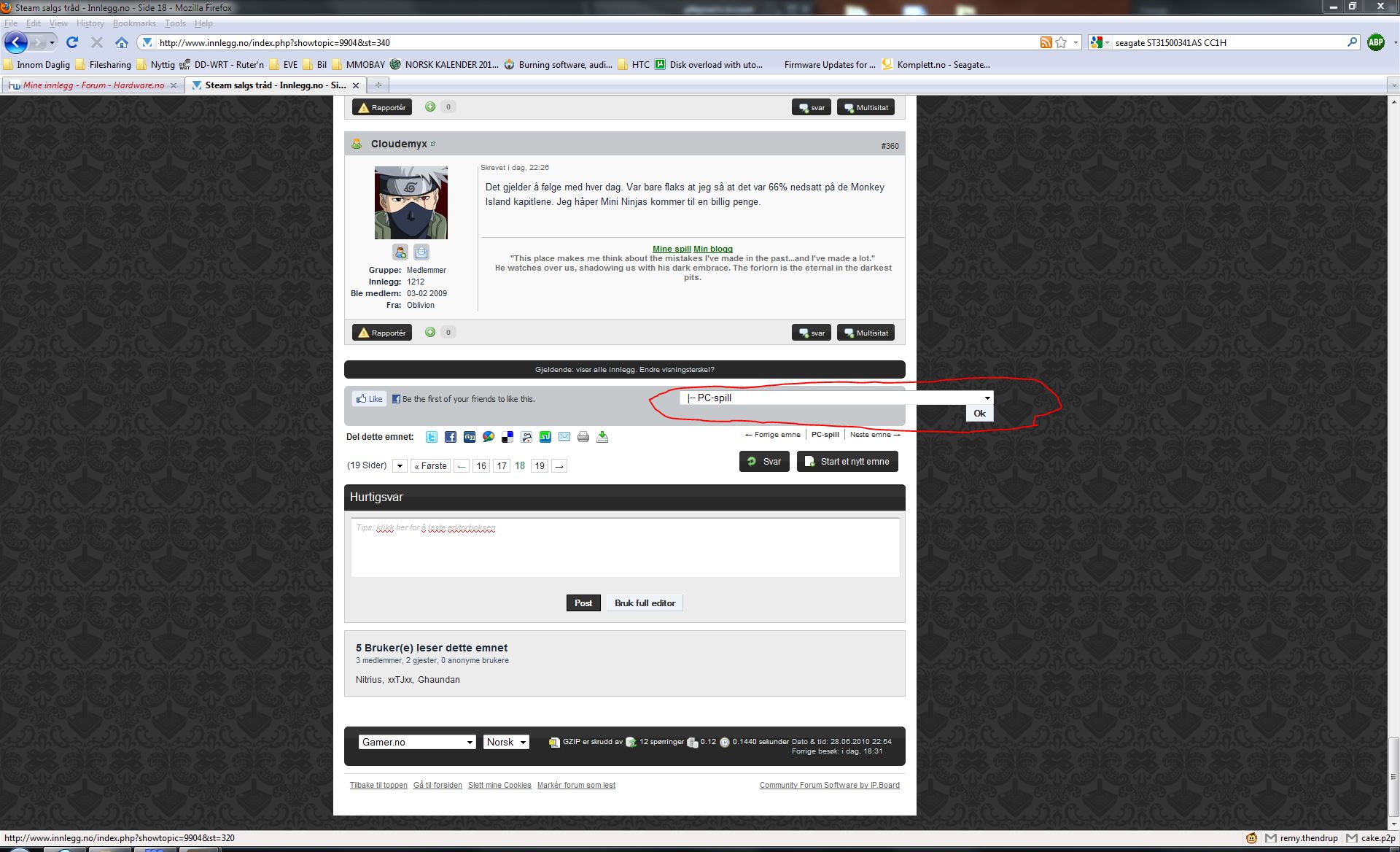Expand the page list dropdown next to 19 Sider
Image resolution: width=1400 pixels, height=852 pixels.
tap(400, 466)
